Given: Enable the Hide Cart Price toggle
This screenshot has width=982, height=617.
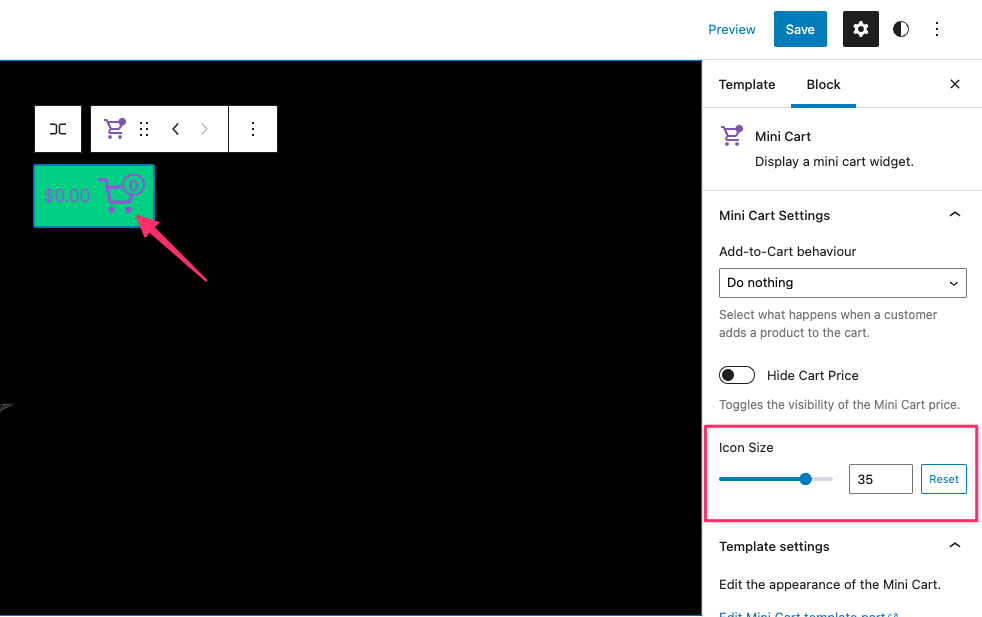Looking at the screenshot, I should 737,375.
